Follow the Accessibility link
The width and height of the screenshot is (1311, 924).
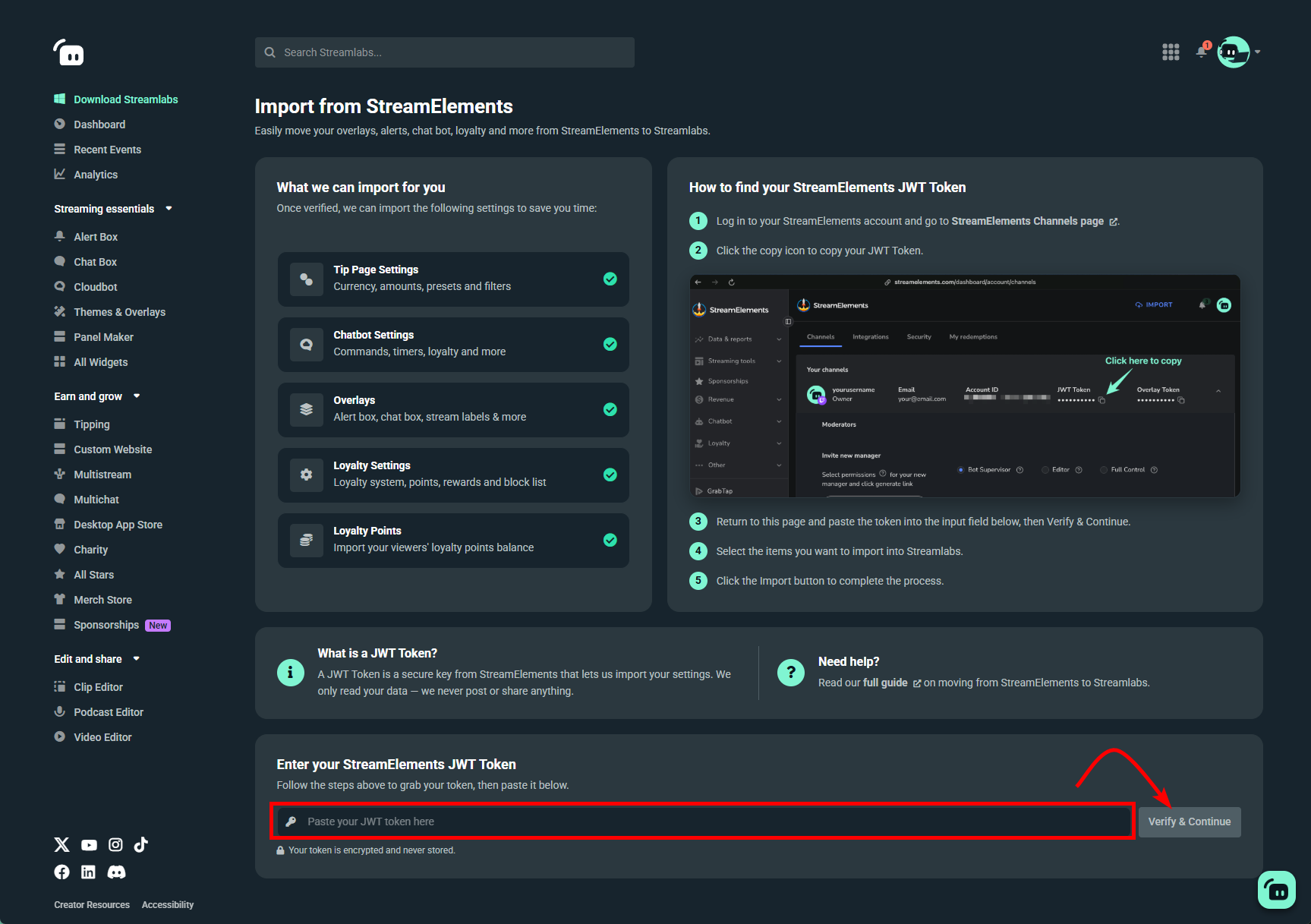[168, 905]
